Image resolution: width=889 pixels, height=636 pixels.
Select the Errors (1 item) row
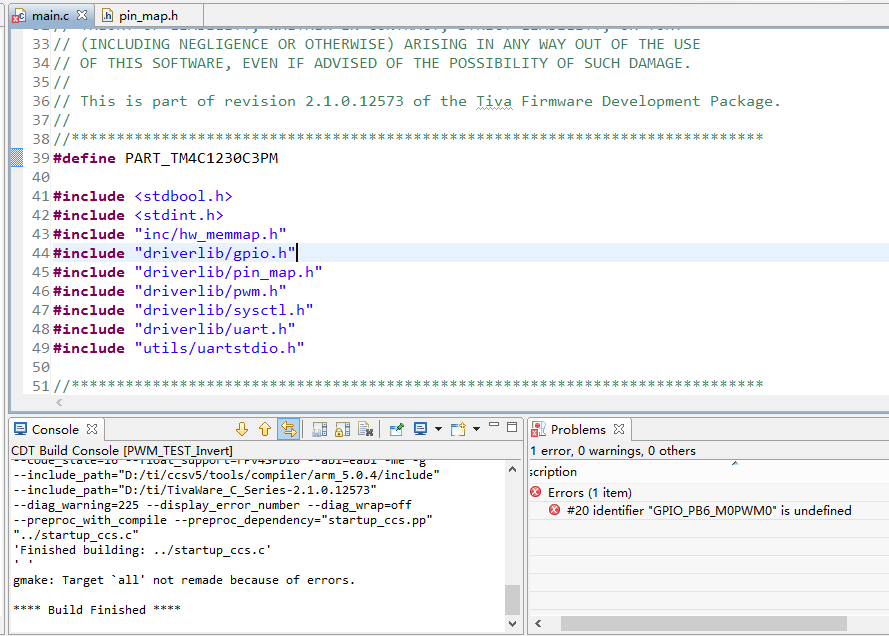point(709,493)
